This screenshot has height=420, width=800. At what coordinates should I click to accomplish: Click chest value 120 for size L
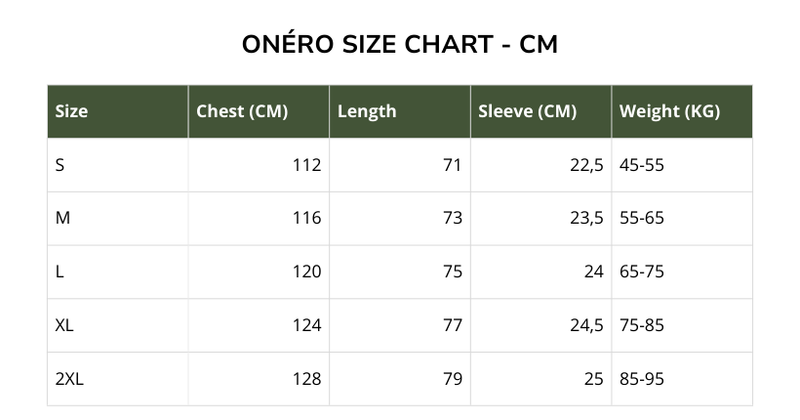(x=307, y=272)
